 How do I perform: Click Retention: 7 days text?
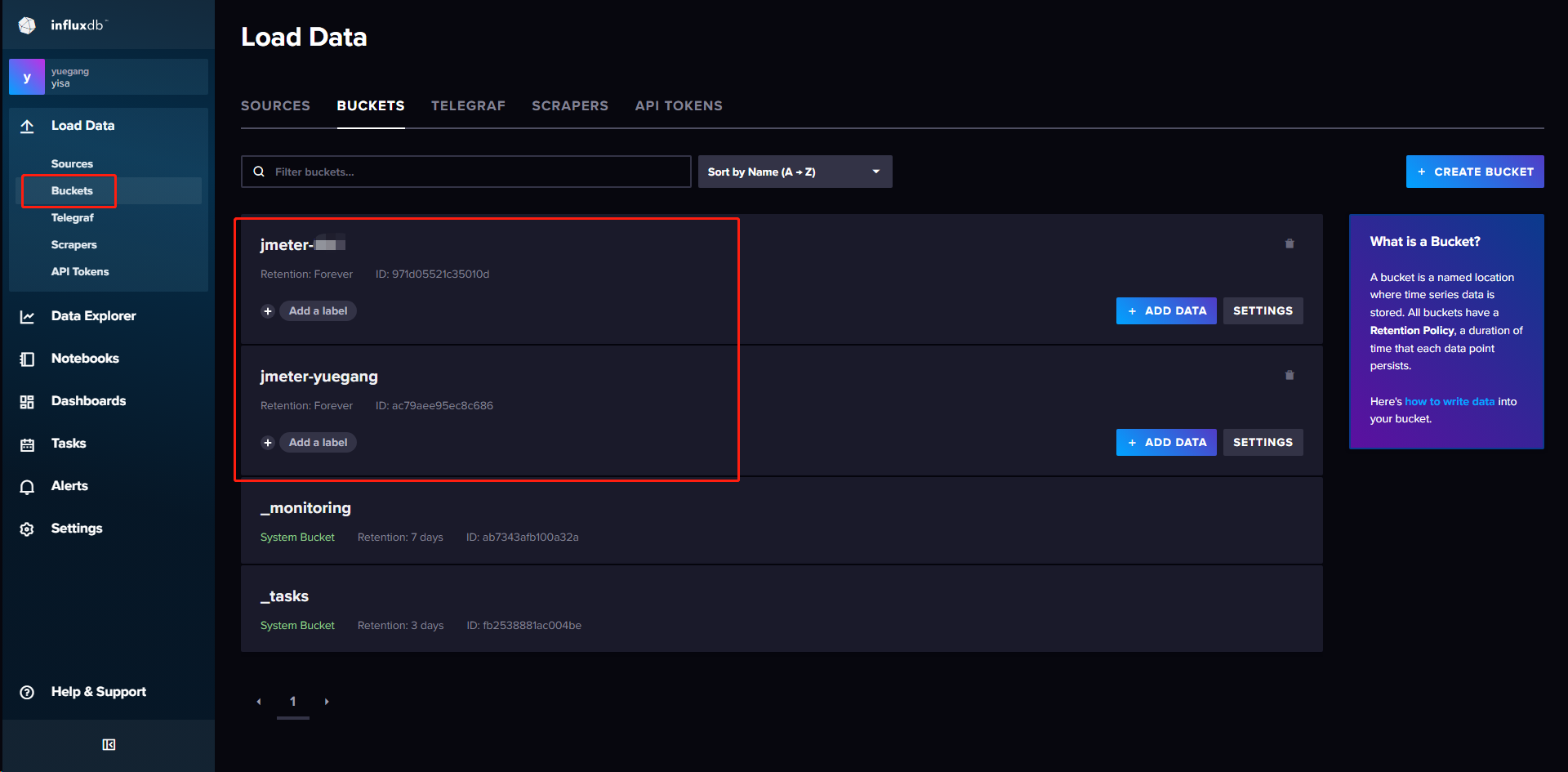(400, 538)
